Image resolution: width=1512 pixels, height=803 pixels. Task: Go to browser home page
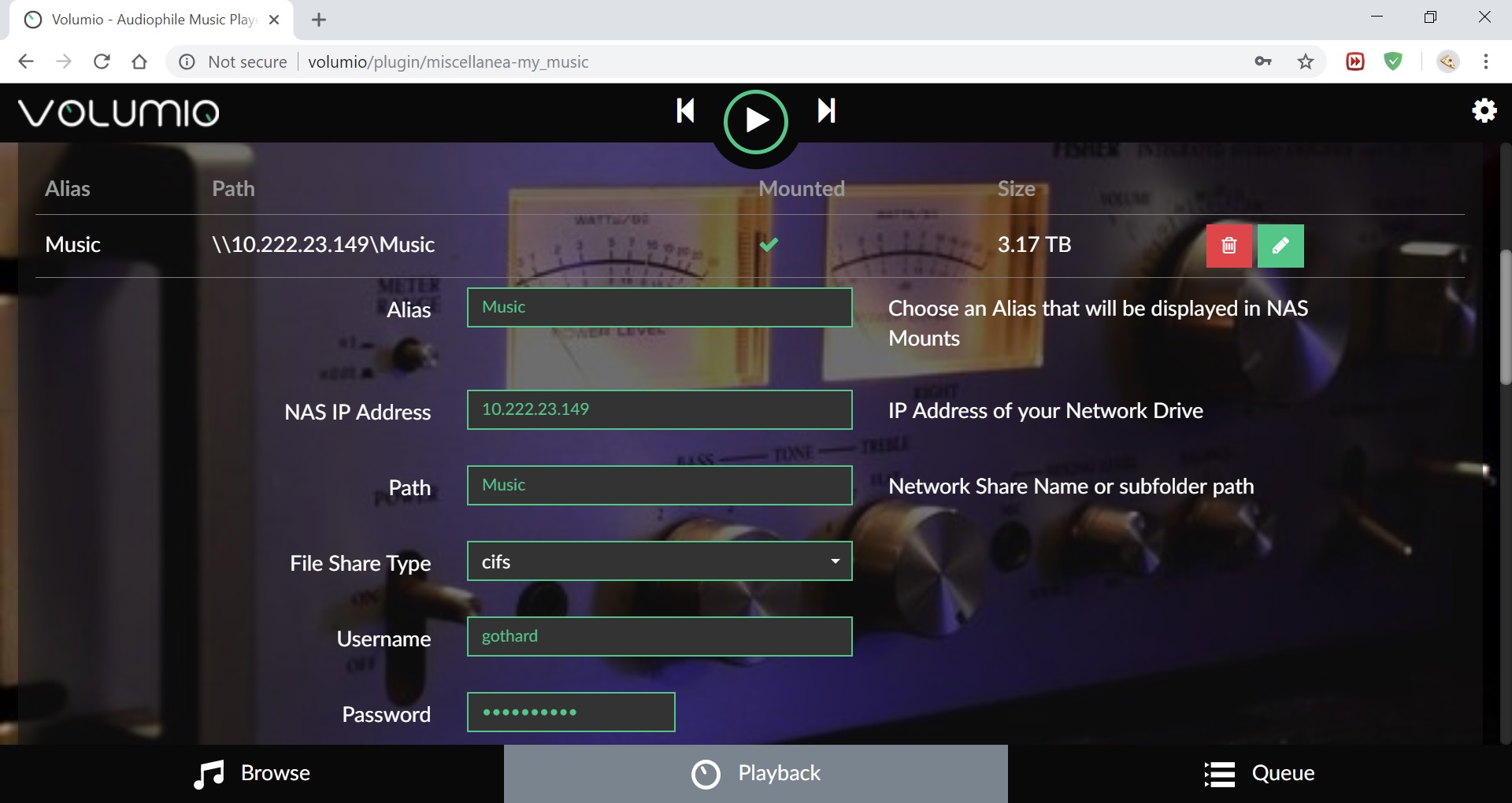pos(139,61)
